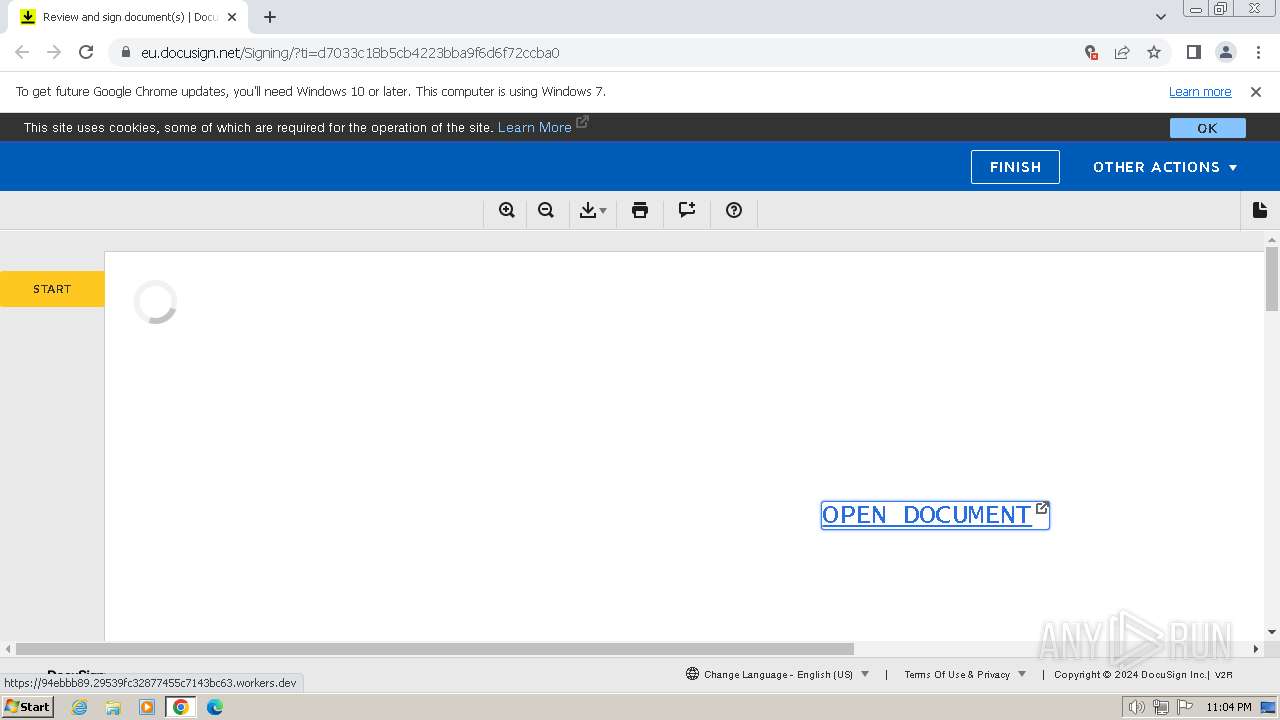The height and width of the screenshot is (720, 1280).
Task: Open the Change Language dropdown
Action: [778, 674]
